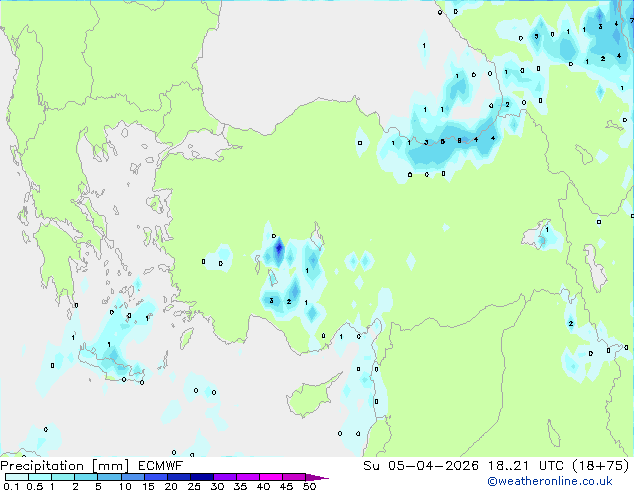Image resolution: width=634 pixels, height=490 pixels.
Task: Click the weatheronline.co.uk link
Action: [550, 482]
